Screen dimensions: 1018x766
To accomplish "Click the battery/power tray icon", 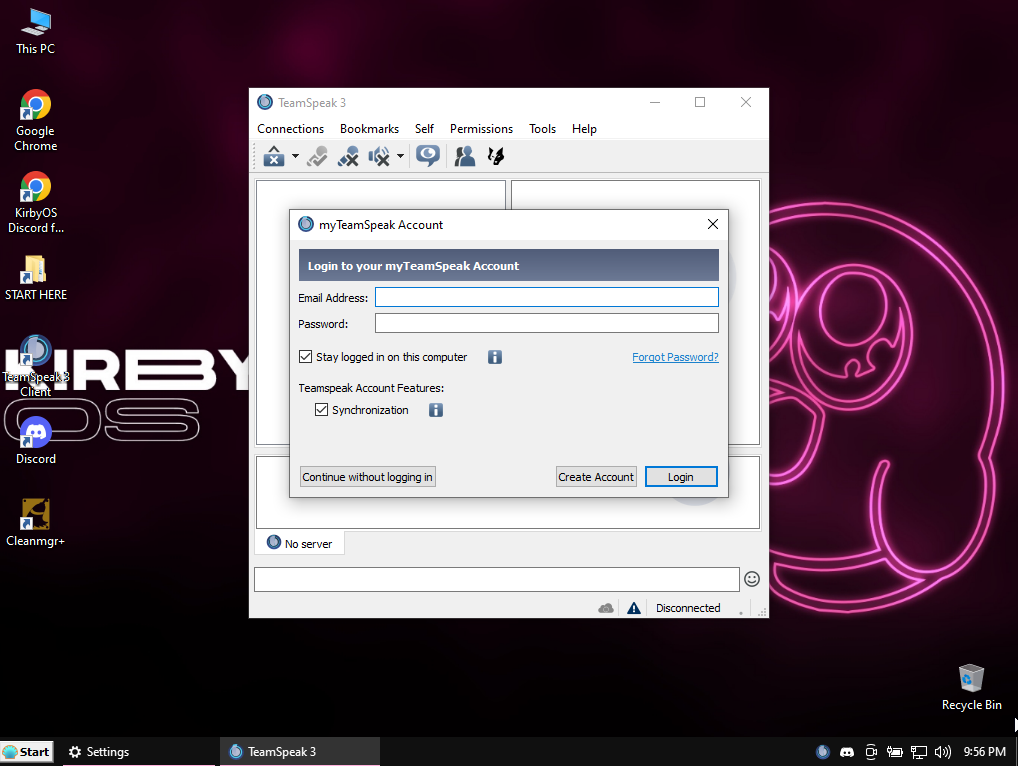I will point(895,752).
